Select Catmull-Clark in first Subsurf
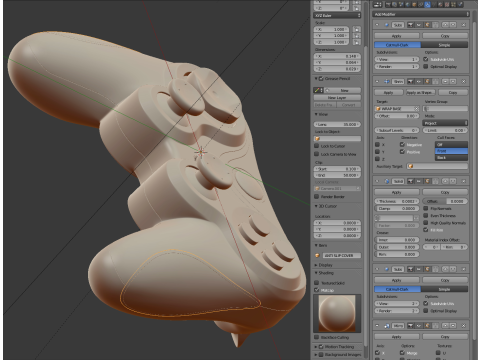The image size is (480, 360). pyautogui.click(x=397, y=45)
